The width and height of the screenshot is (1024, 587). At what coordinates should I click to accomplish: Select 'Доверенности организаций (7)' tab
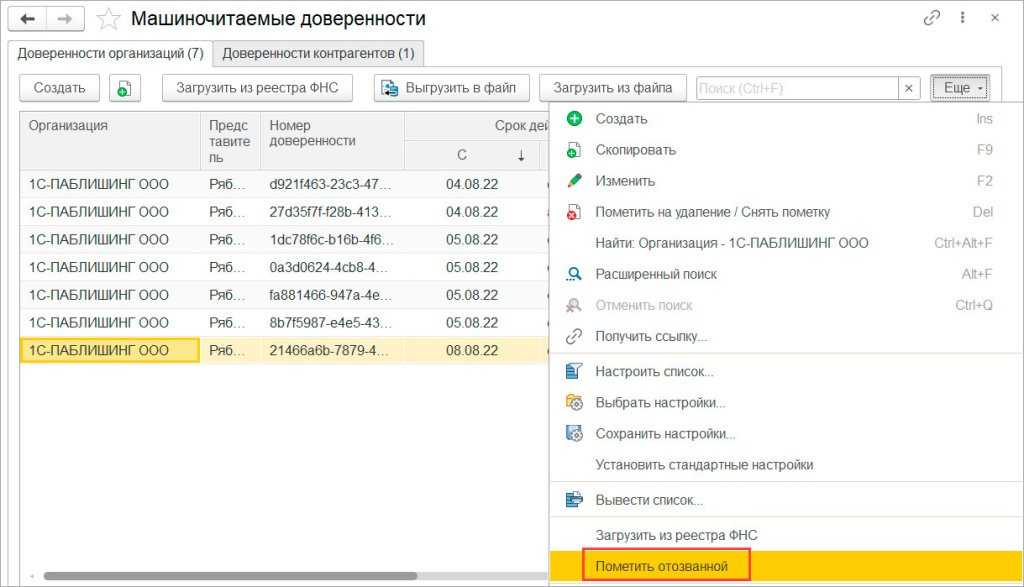coord(110,53)
